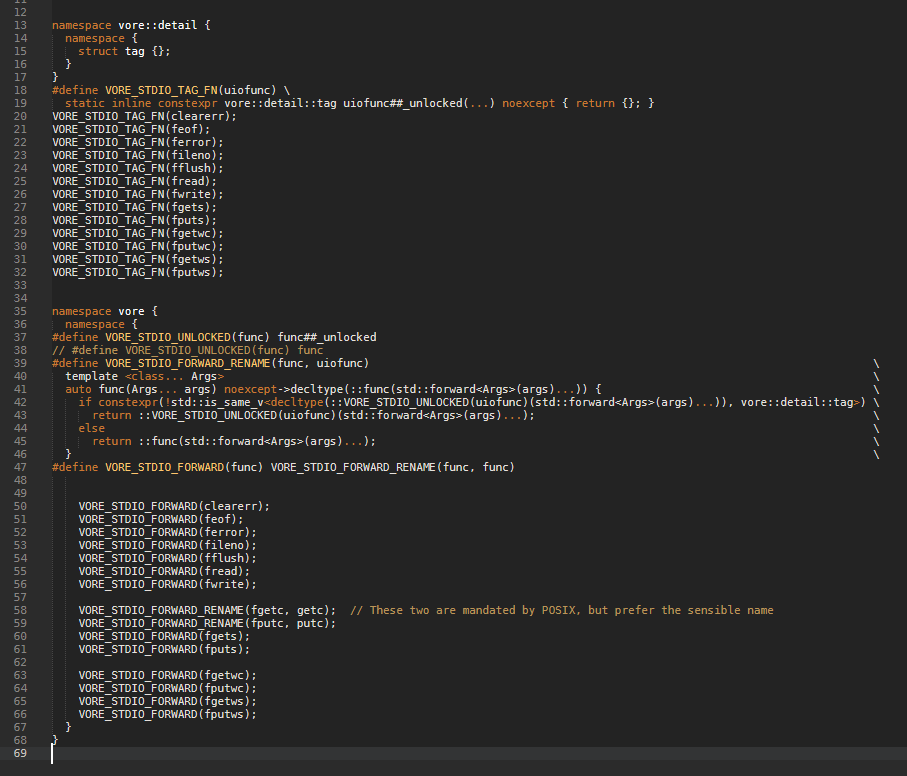Click the 'else' keyword in the macro

click(x=91, y=428)
